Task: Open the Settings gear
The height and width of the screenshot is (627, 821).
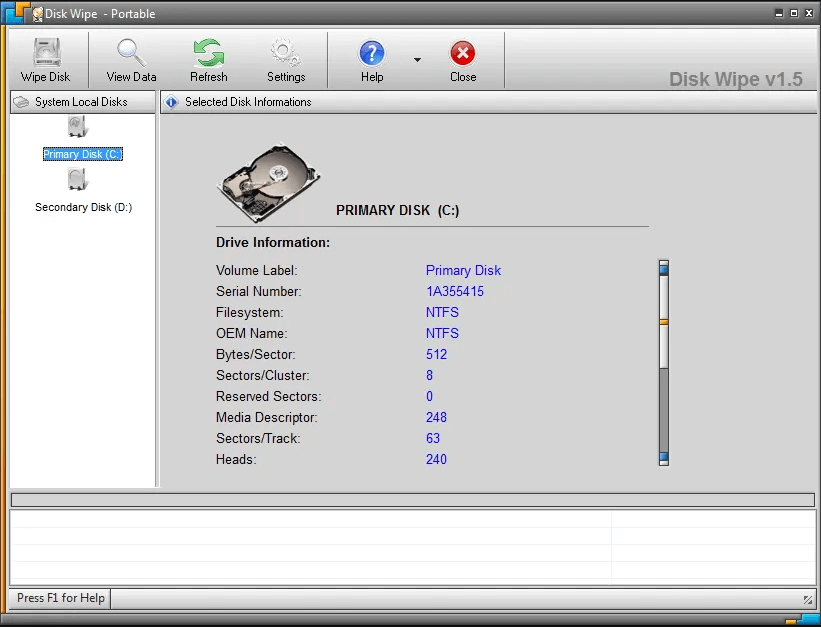Action: point(285,52)
